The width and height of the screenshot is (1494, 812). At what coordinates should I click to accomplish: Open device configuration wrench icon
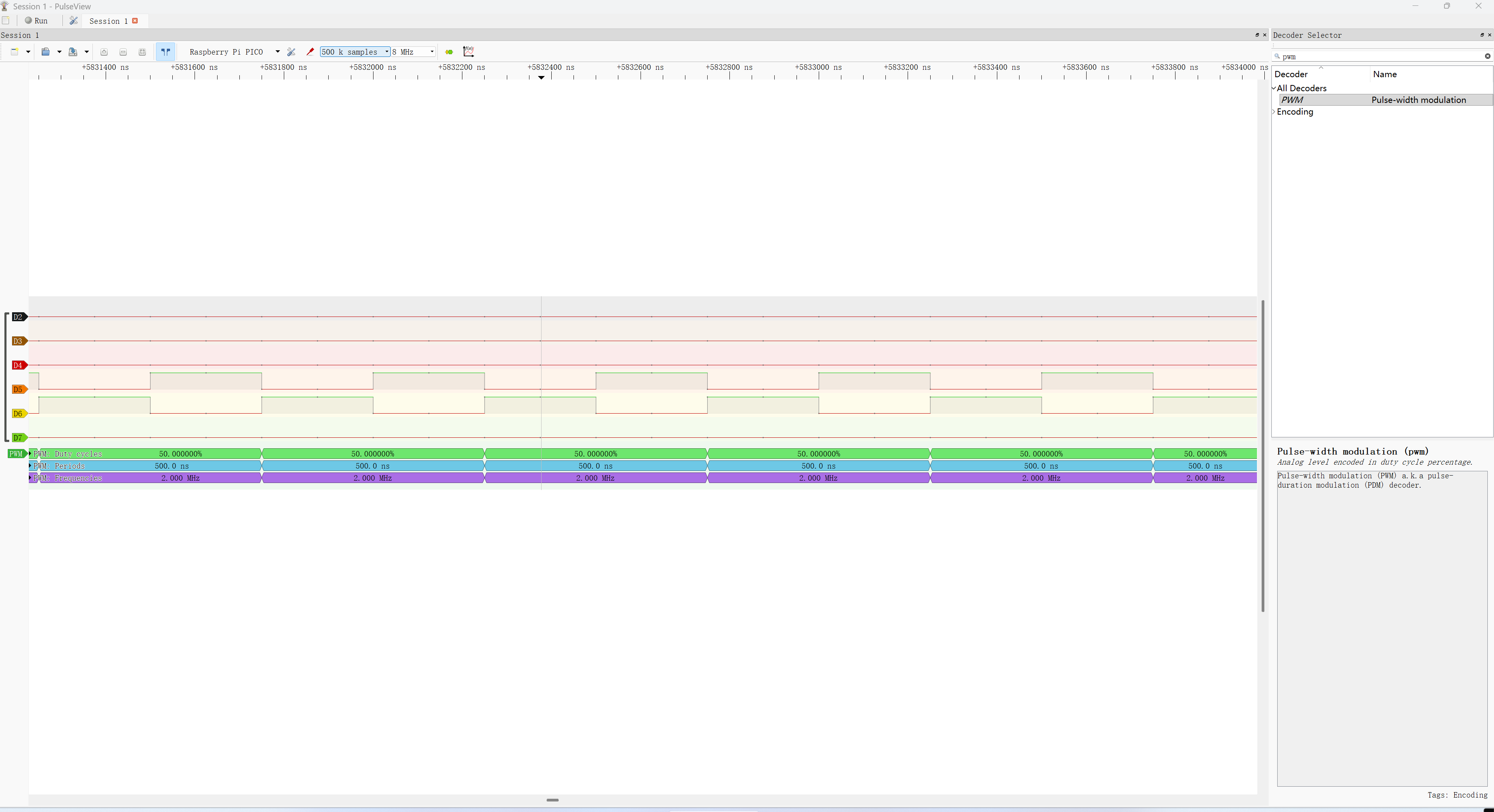(291, 51)
